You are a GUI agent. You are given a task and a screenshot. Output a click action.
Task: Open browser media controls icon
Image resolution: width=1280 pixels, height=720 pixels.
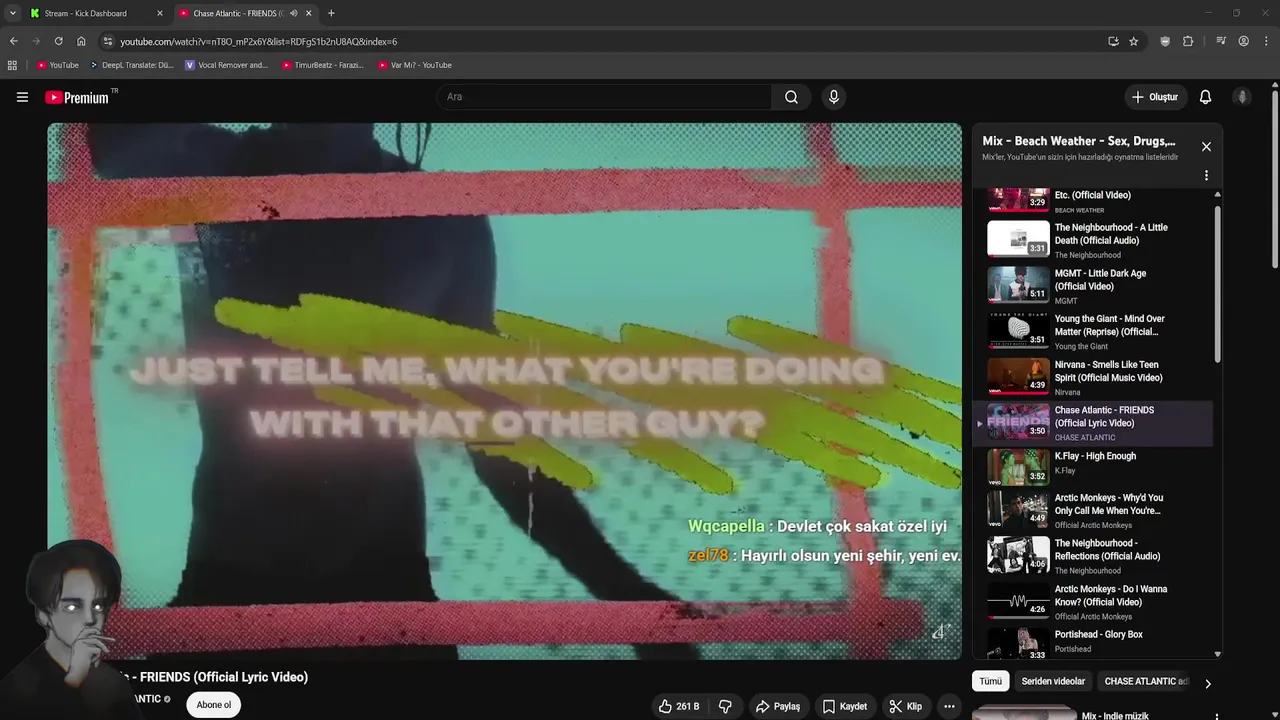[x=1221, y=41]
